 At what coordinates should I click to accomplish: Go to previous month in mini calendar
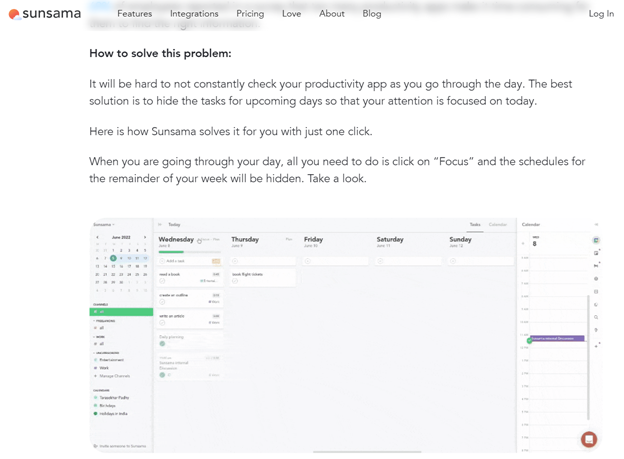97,238
